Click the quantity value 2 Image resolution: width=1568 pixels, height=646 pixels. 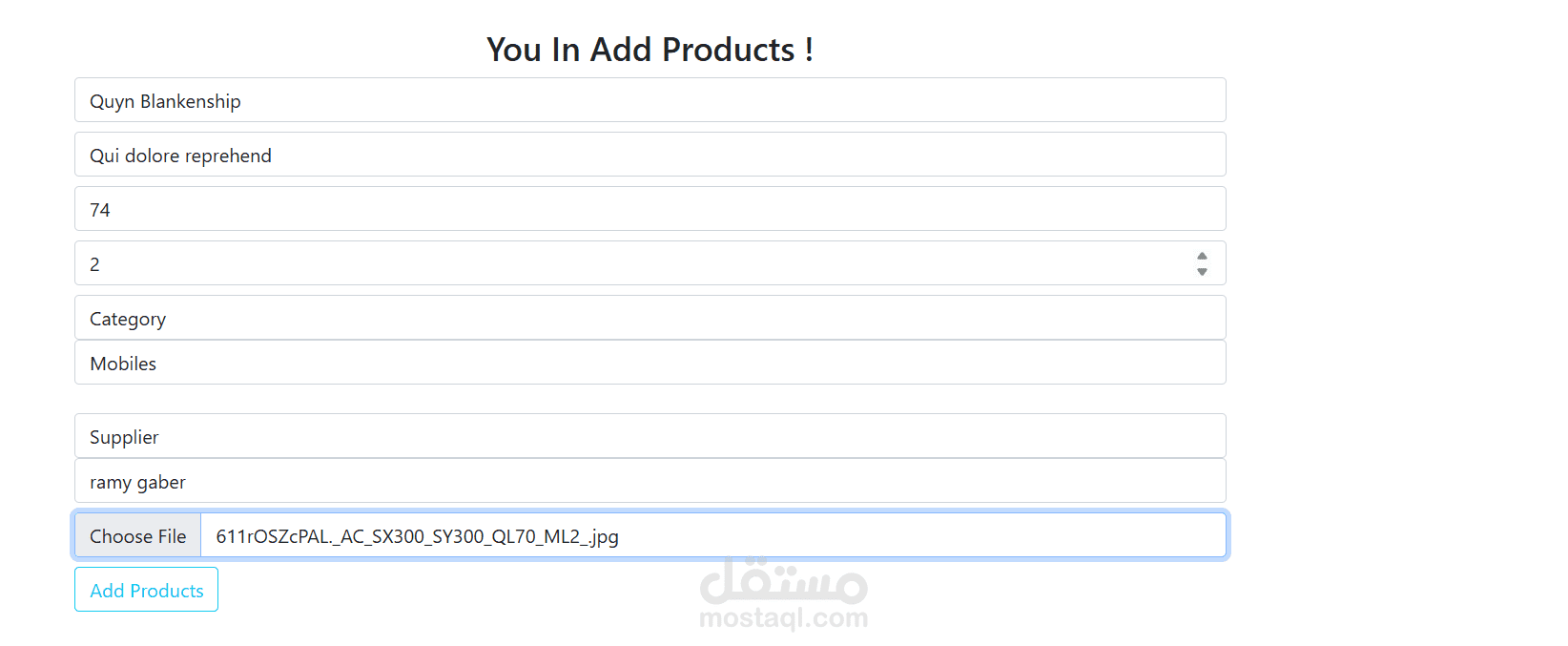(94, 264)
